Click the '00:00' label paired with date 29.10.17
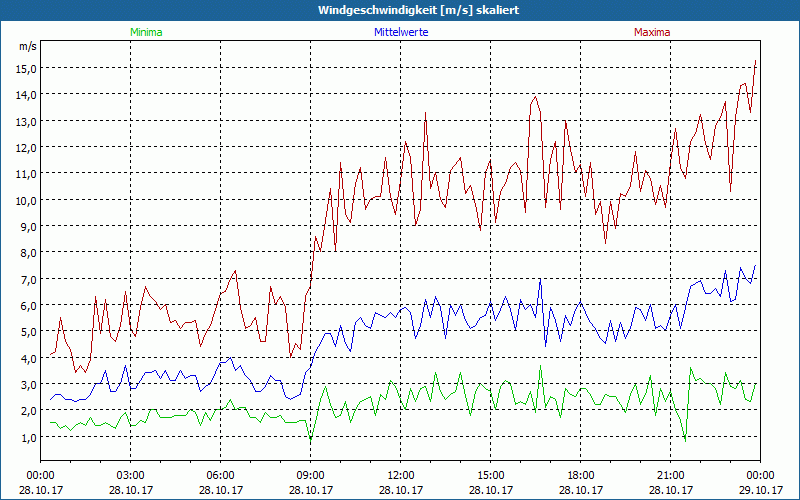The image size is (800, 500). click(761, 476)
